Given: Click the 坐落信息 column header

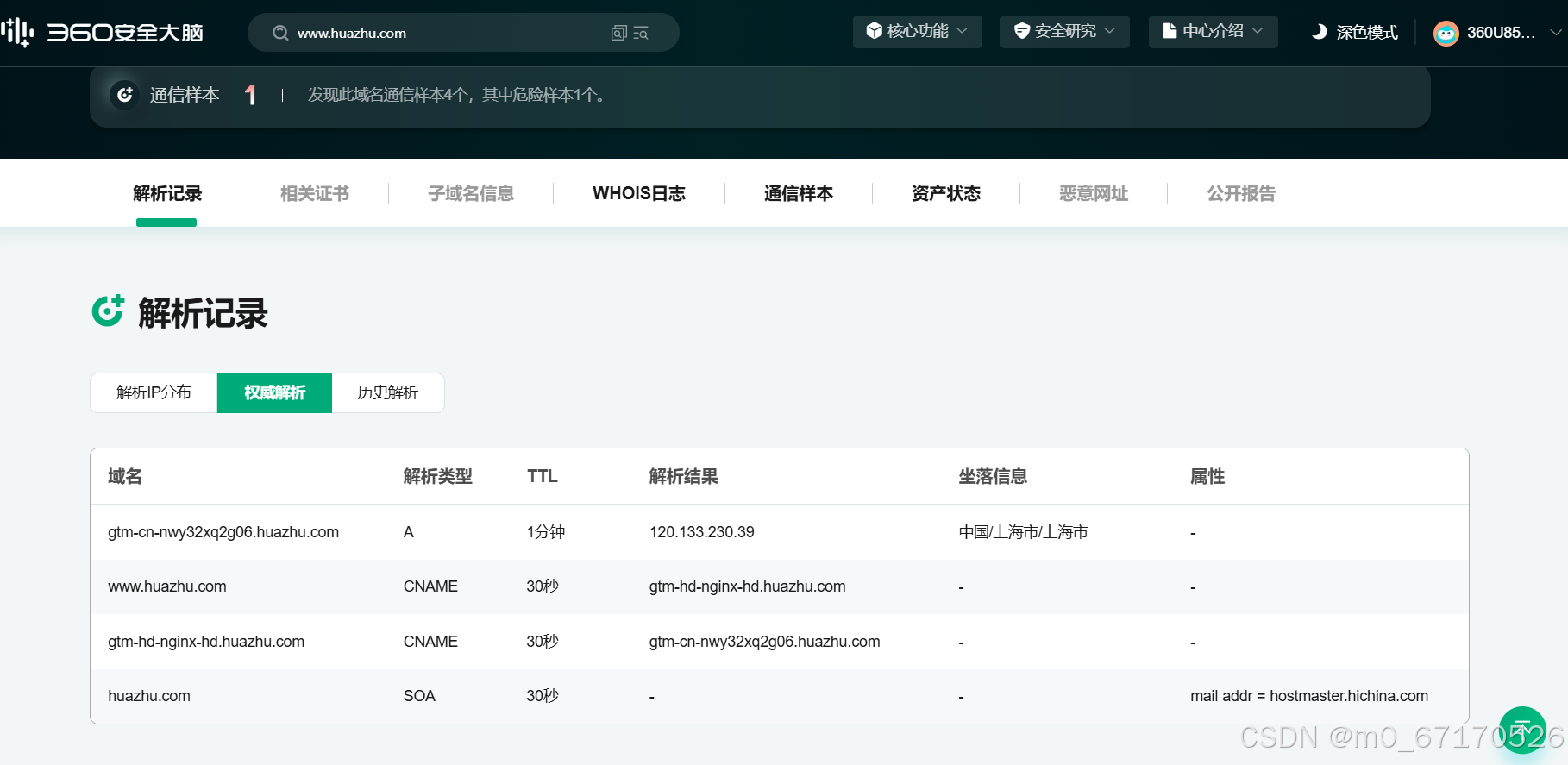Looking at the screenshot, I should (994, 476).
